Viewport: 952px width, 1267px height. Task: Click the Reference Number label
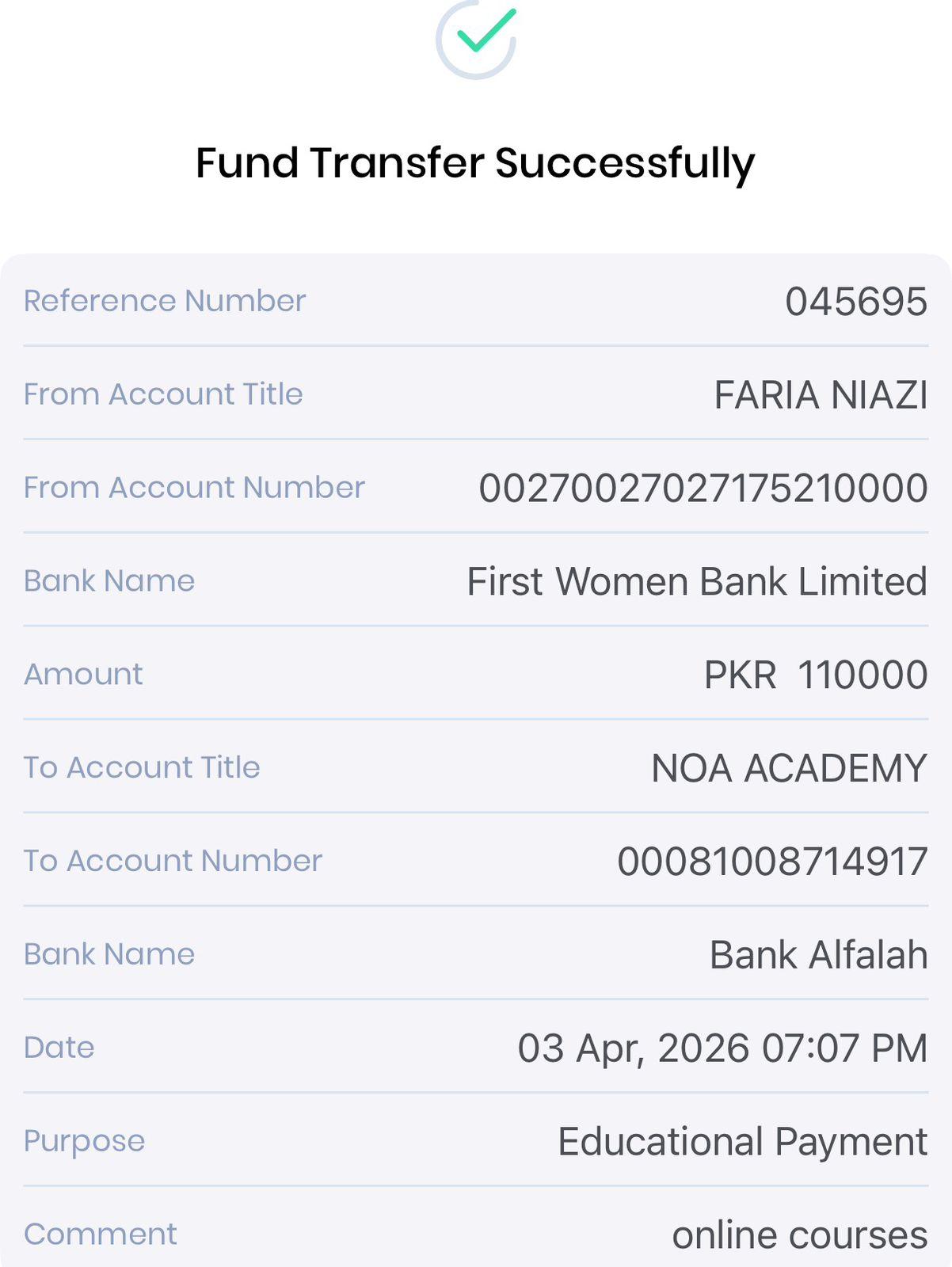click(x=165, y=301)
